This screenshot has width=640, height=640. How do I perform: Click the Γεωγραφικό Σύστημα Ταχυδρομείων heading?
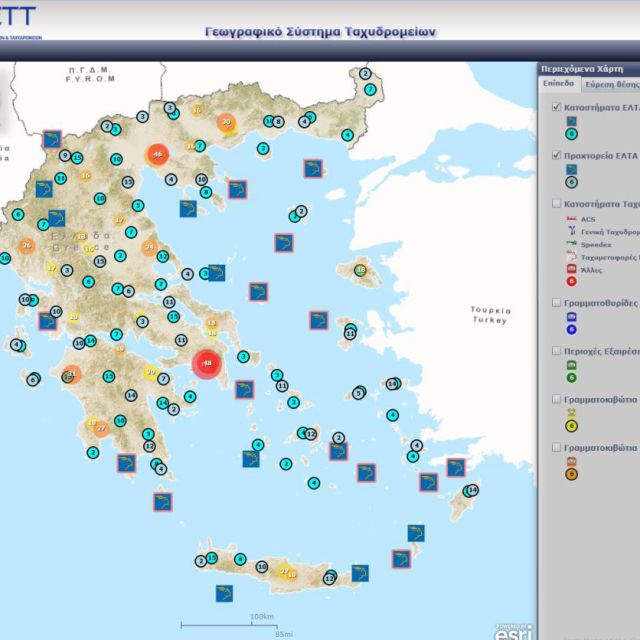pos(320,32)
